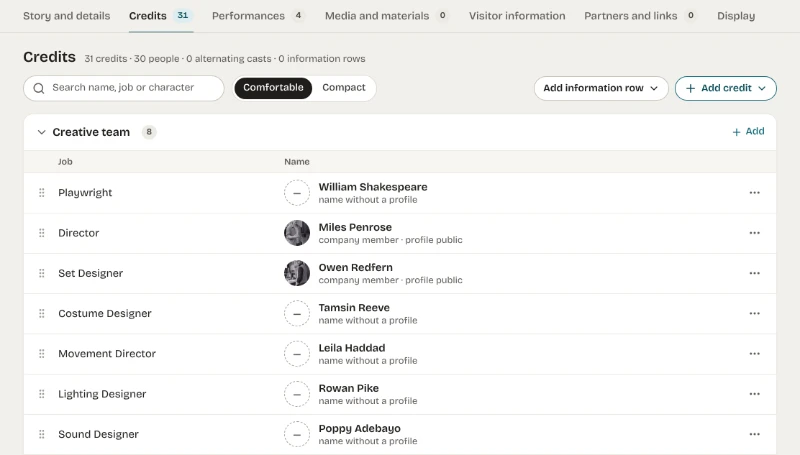Click the search name, job or character field
The image size is (800, 455).
pyautogui.click(x=123, y=88)
